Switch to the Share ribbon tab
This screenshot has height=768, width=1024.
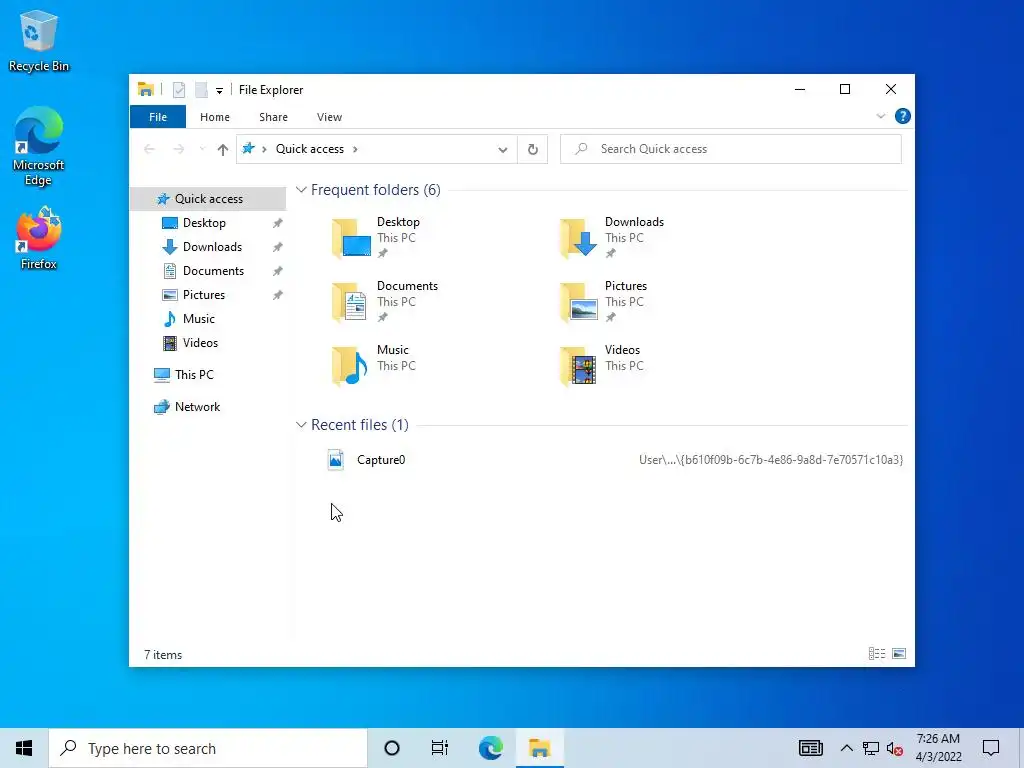click(273, 117)
